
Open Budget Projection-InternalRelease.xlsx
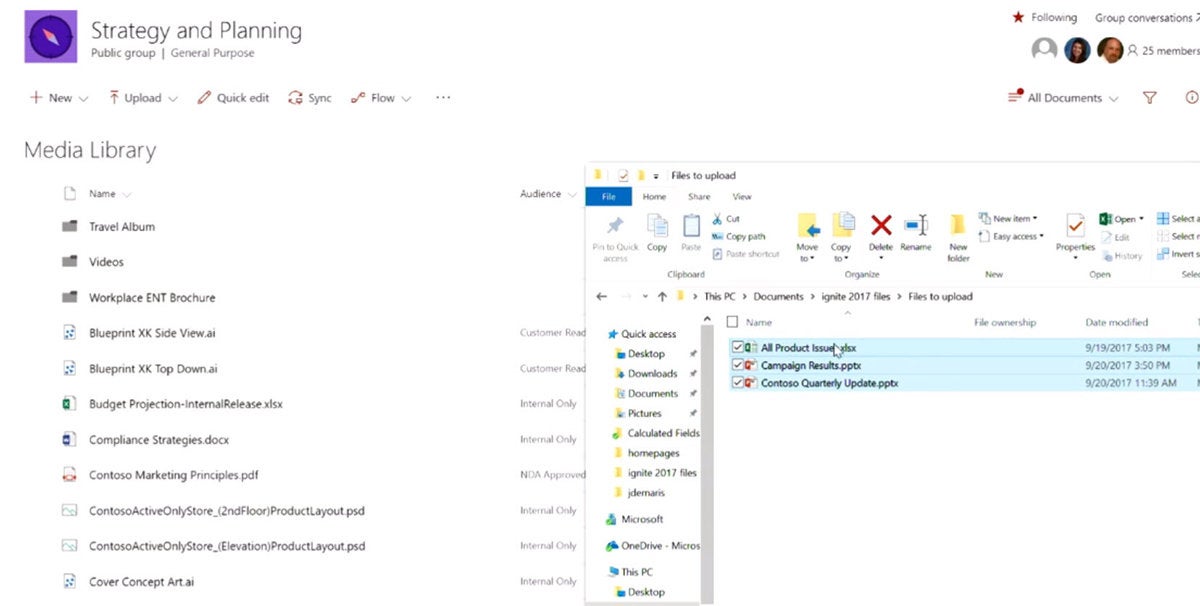click(186, 404)
